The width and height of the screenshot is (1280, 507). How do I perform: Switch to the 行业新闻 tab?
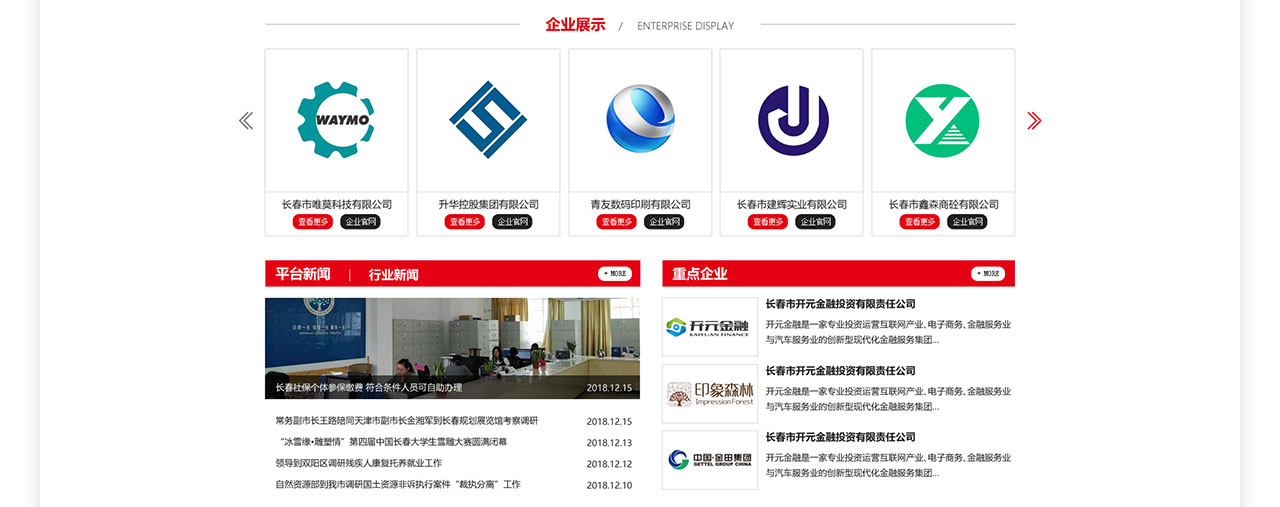(393, 274)
